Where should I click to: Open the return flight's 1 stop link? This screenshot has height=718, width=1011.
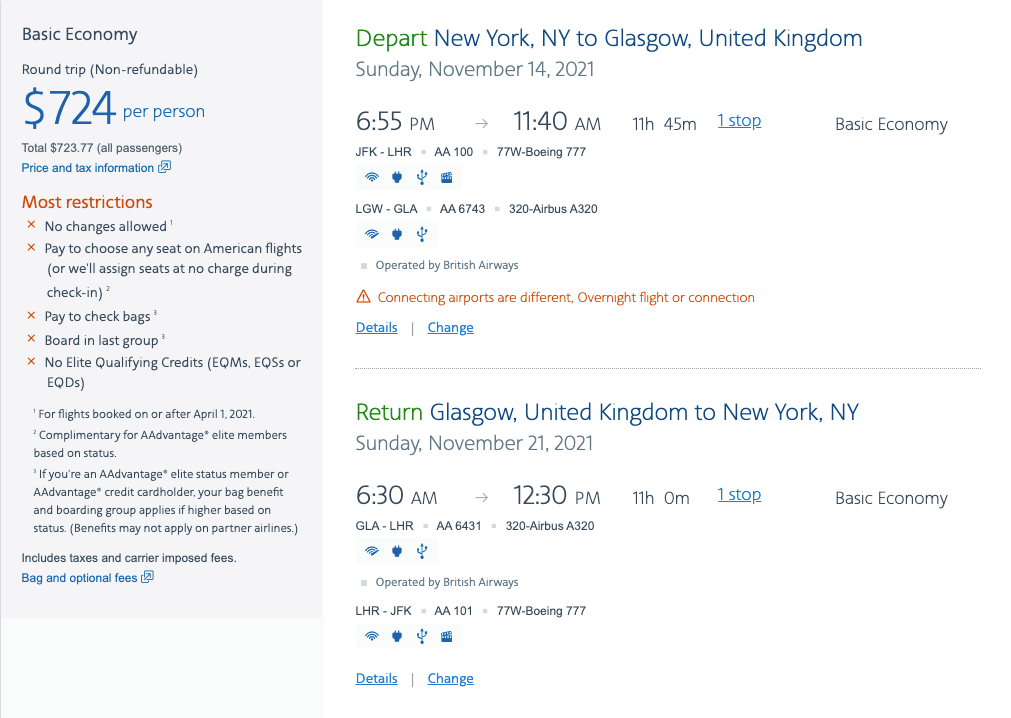(x=739, y=494)
